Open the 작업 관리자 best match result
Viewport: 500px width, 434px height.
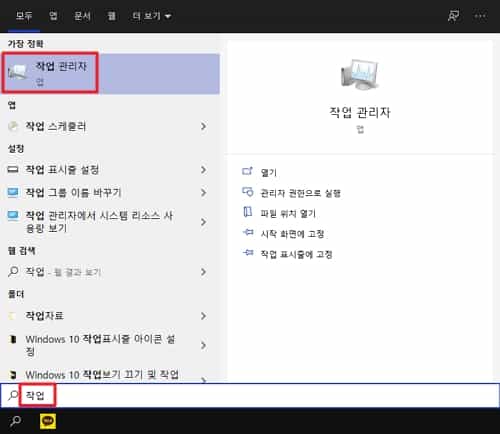tap(110, 73)
